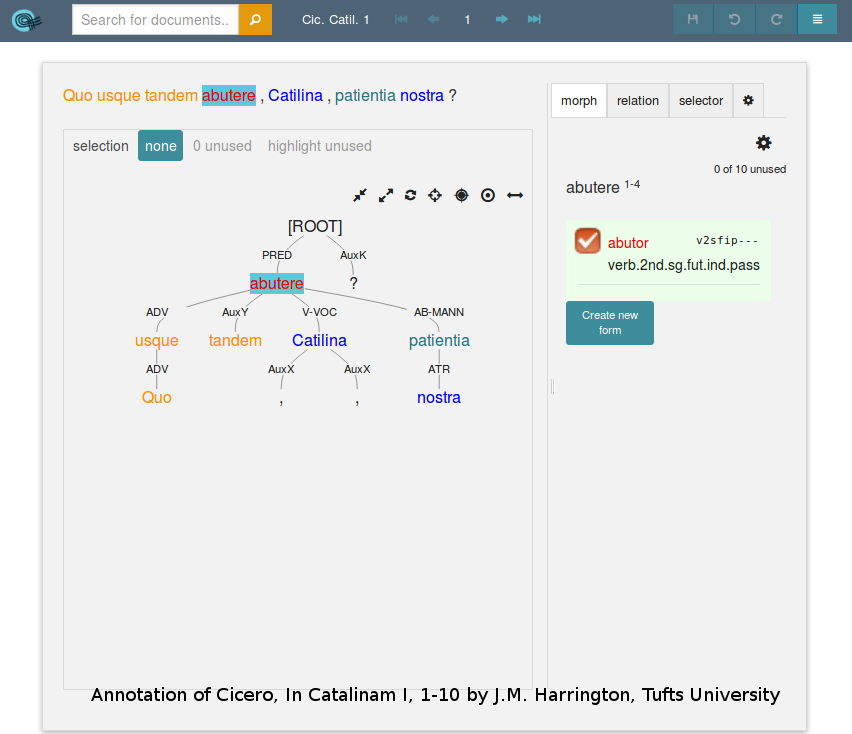This screenshot has width=852, height=734.
Task: Switch to the relation tab
Action: (637, 101)
